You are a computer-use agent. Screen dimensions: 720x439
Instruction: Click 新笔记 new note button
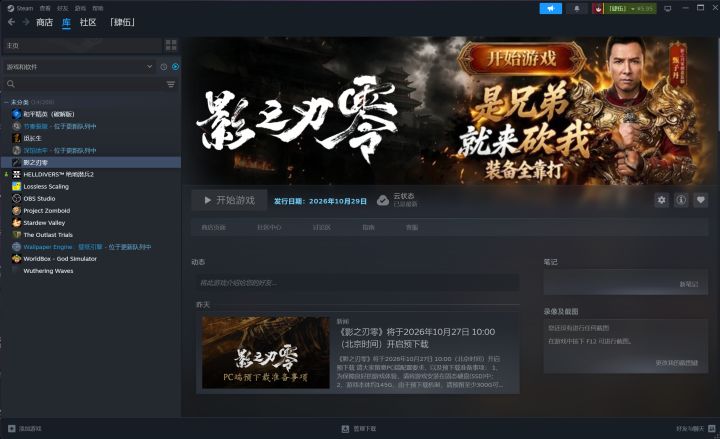click(689, 284)
